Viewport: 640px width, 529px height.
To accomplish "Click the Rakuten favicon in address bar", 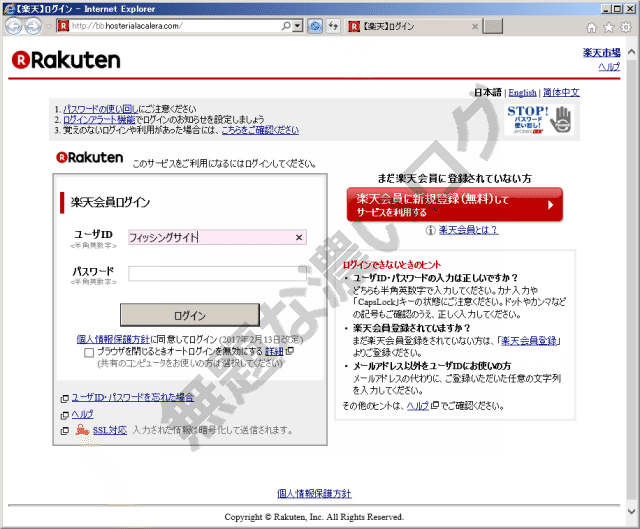I will tap(64, 26).
